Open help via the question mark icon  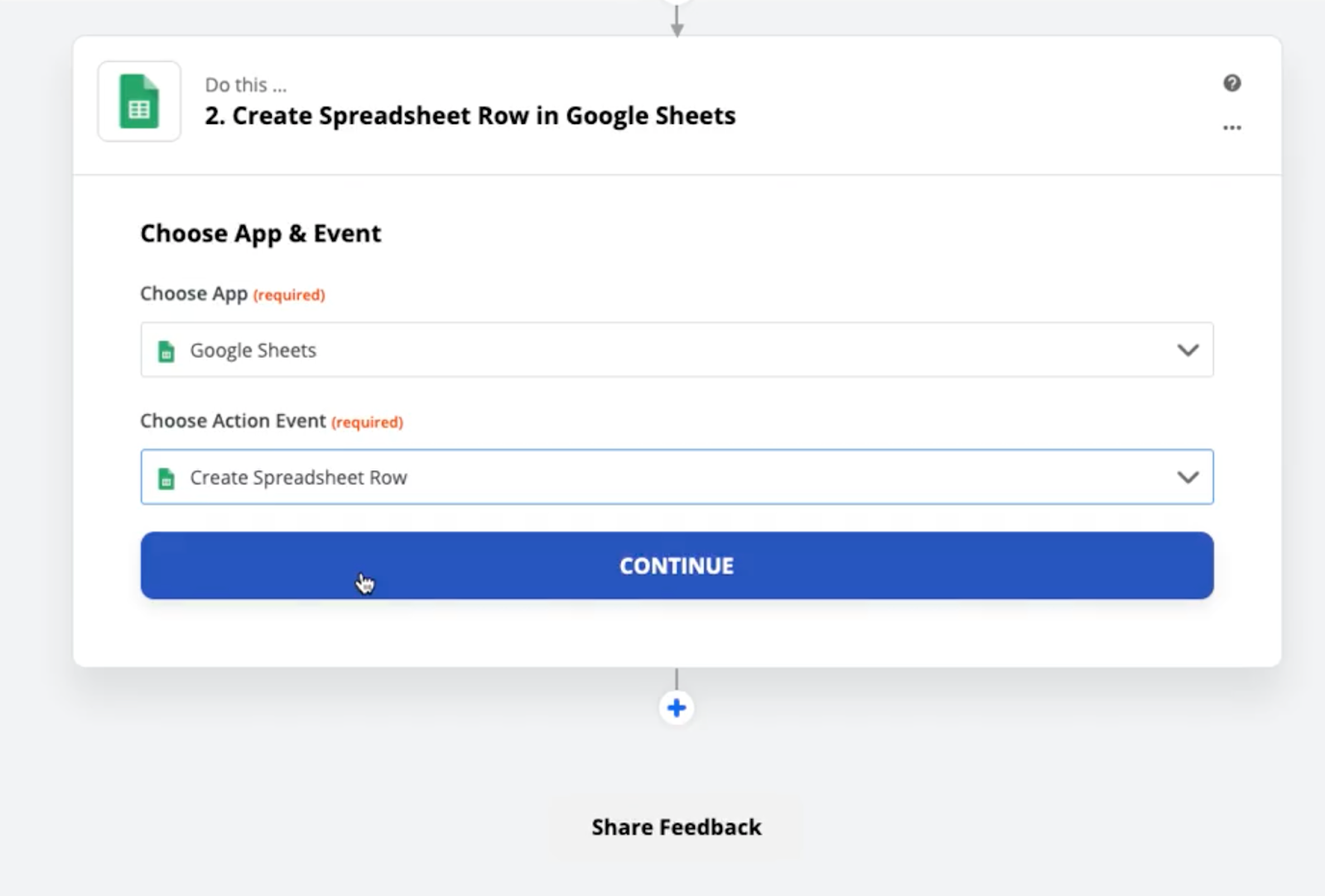[x=1231, y=83]
